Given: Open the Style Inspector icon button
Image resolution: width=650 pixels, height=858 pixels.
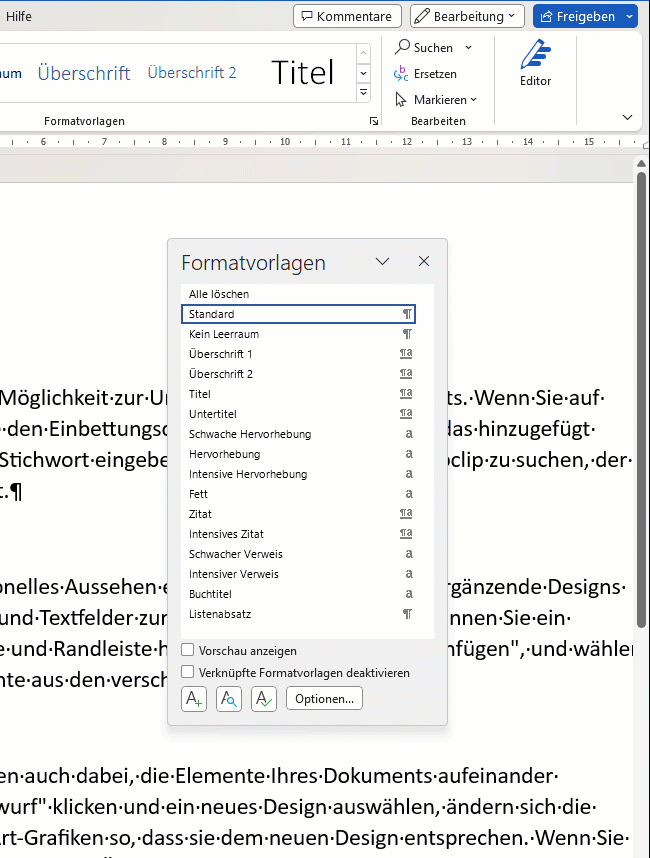Looking at the screenshot, I should pyautogui.click(x=229, y=699).
